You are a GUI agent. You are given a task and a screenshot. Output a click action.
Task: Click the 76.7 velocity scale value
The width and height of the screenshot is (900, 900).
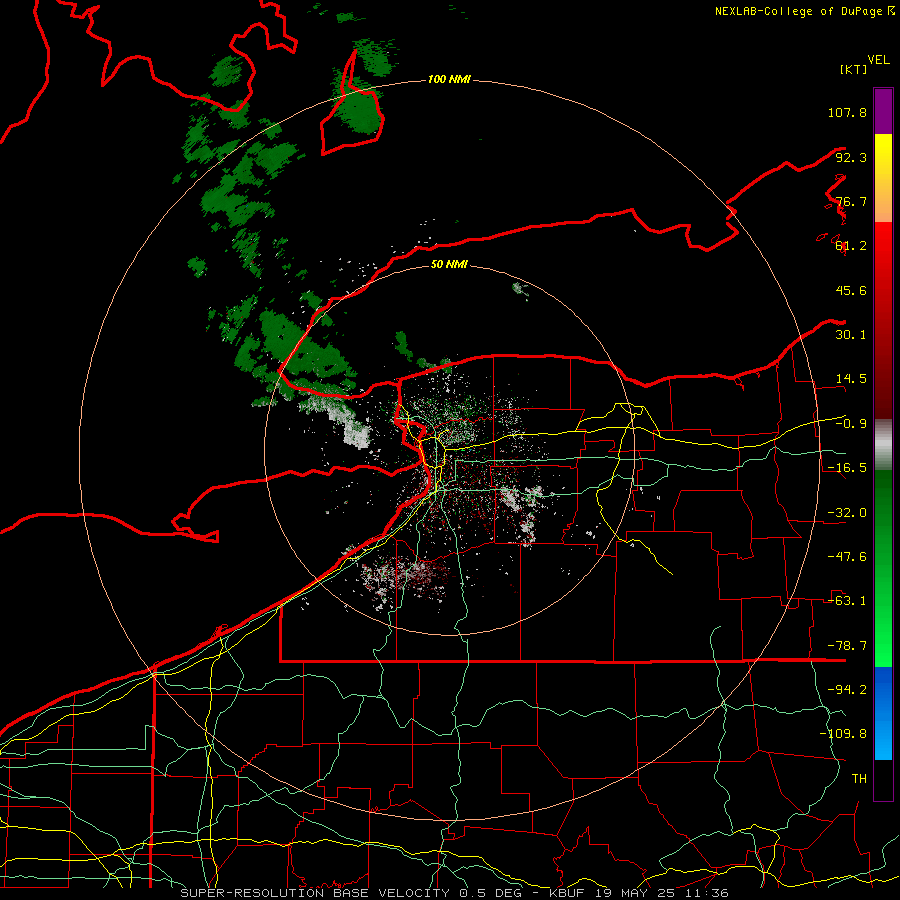click(851, 201)
